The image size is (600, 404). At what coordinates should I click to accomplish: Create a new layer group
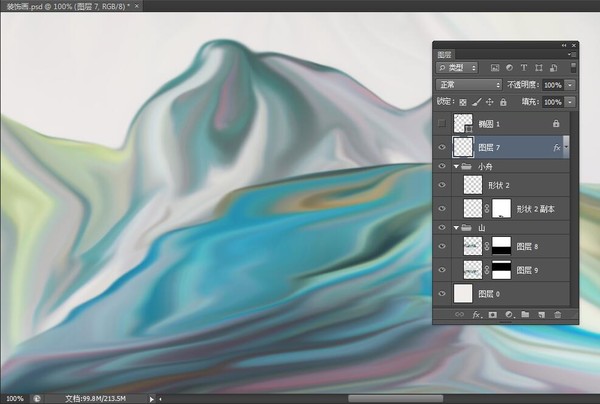point(525,314)
